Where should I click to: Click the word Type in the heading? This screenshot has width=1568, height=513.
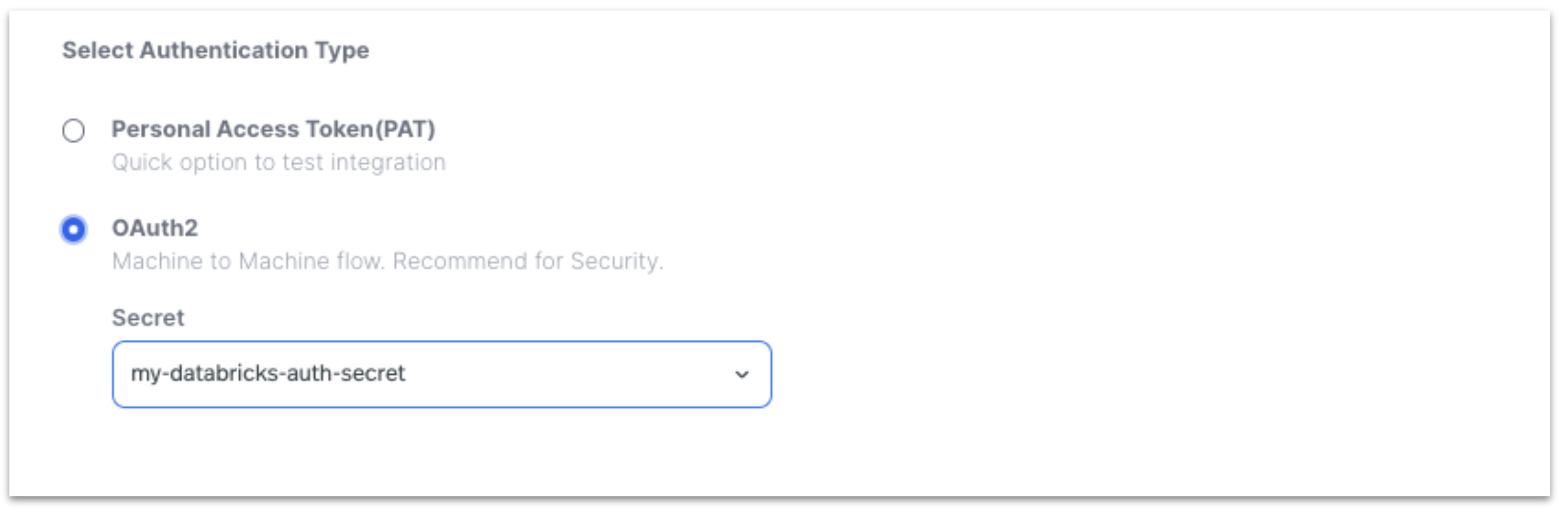tap(342, 50)
